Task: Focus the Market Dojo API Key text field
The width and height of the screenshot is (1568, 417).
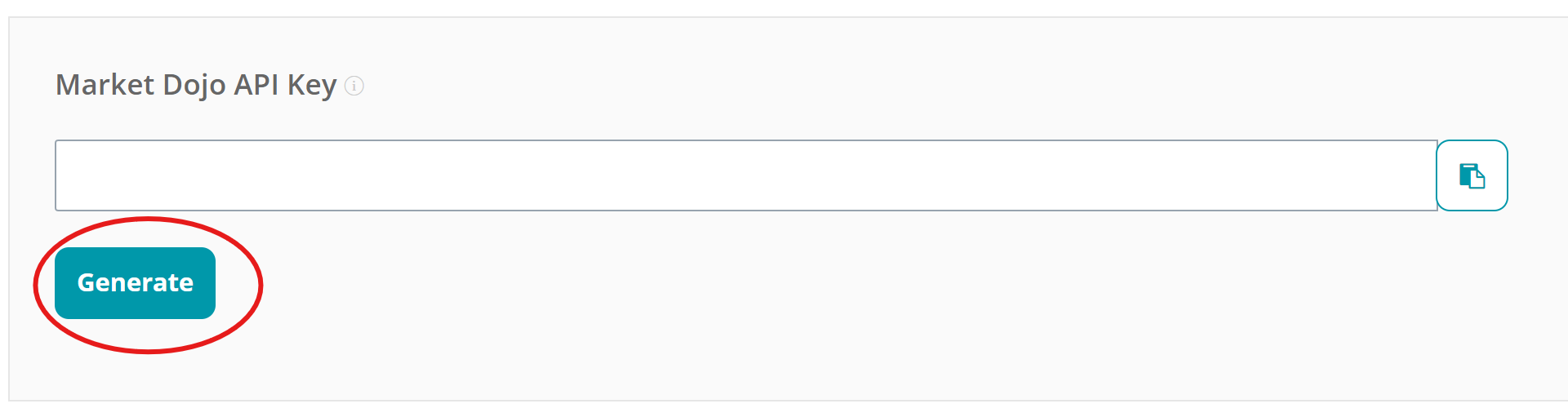Action: pyautogui.click(x=746, y=175)
